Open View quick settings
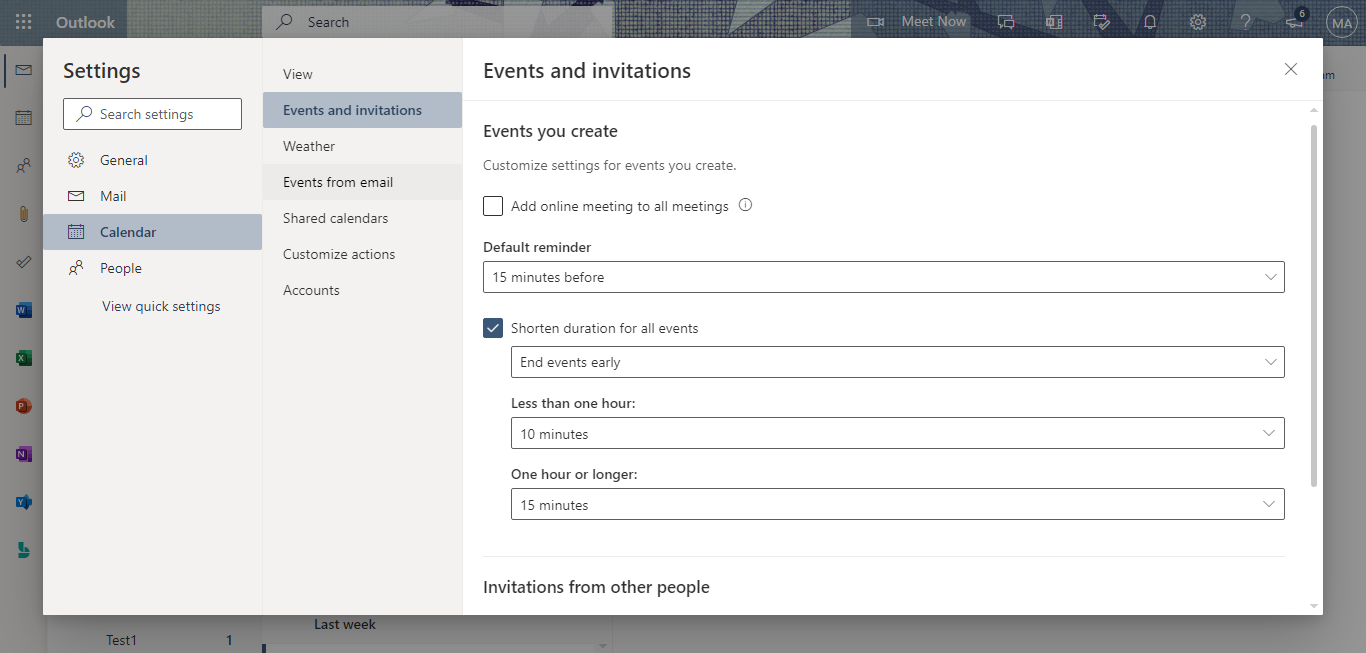The width and height of the screenshot is (1366, 653). coord(160,305)
